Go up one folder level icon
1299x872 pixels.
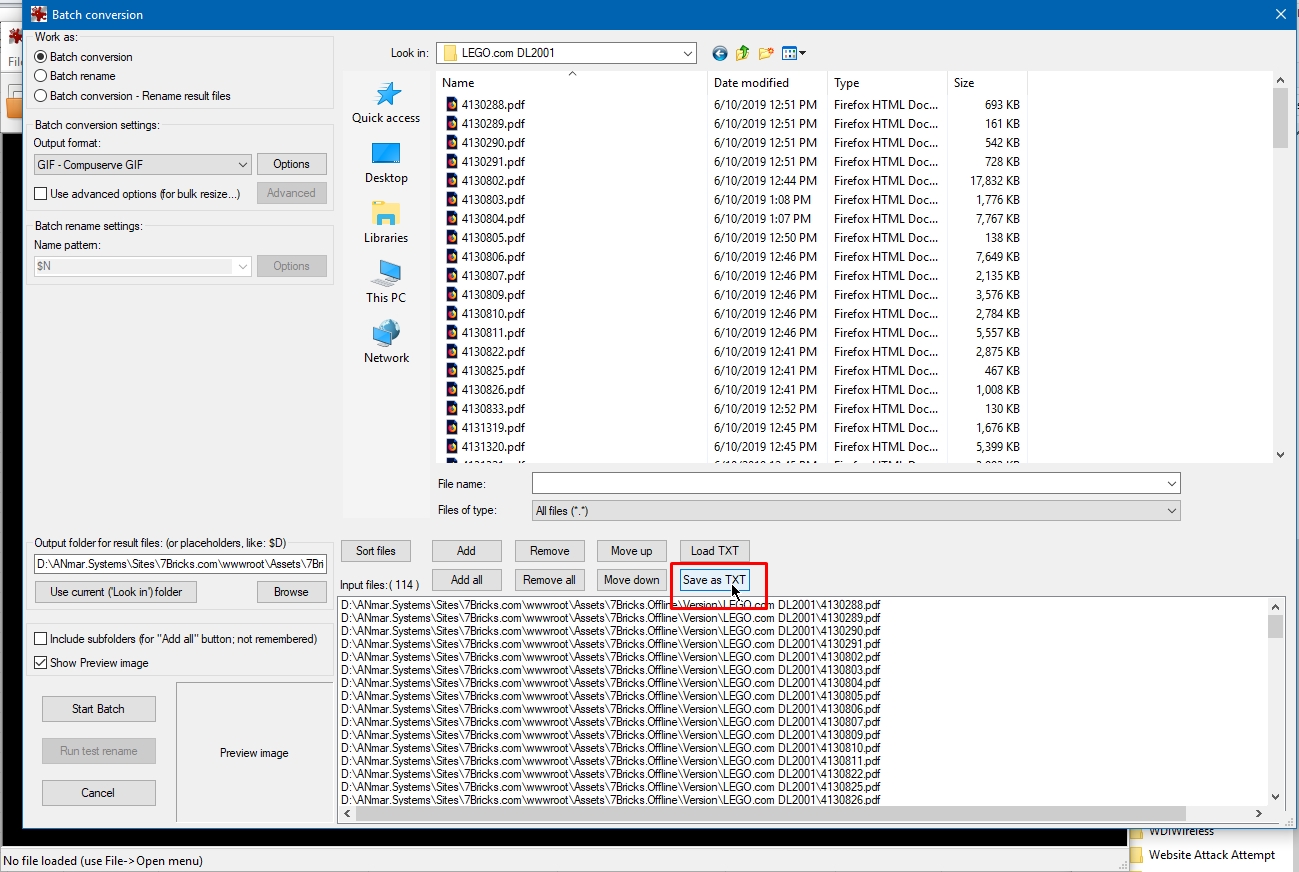pyautogui.click(x=742, y=54)
